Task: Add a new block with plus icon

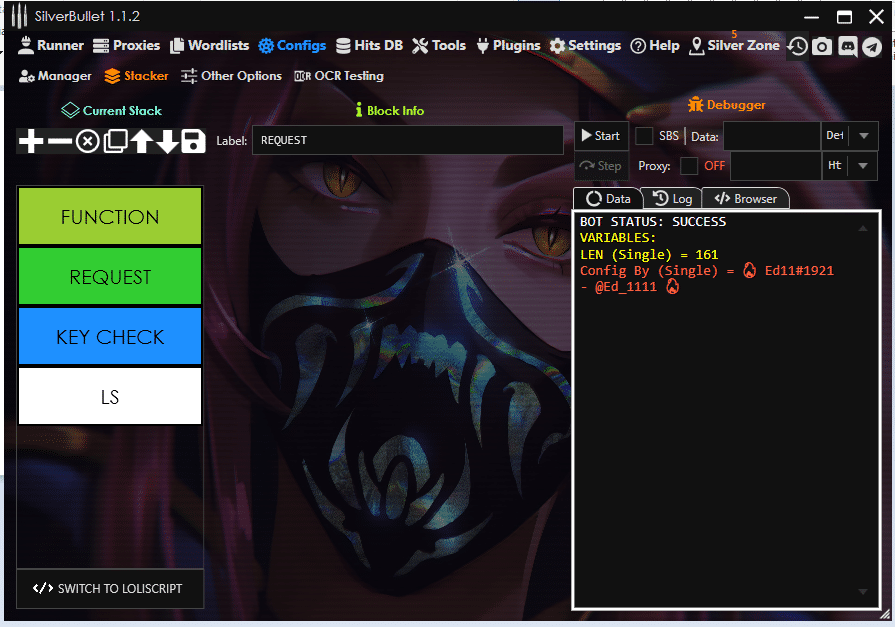Action: [31, 141]
